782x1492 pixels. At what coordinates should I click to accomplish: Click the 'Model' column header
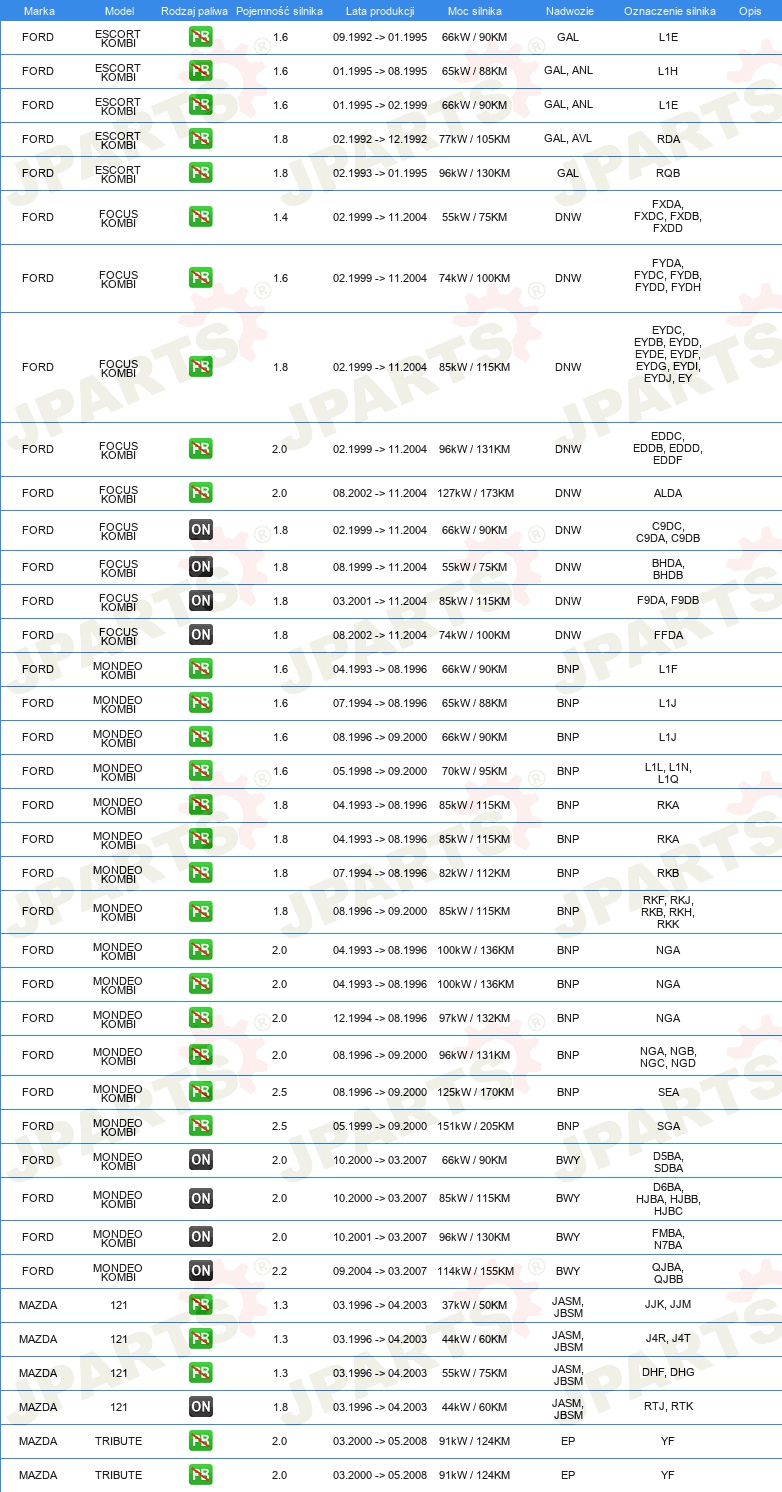(120, 11)
